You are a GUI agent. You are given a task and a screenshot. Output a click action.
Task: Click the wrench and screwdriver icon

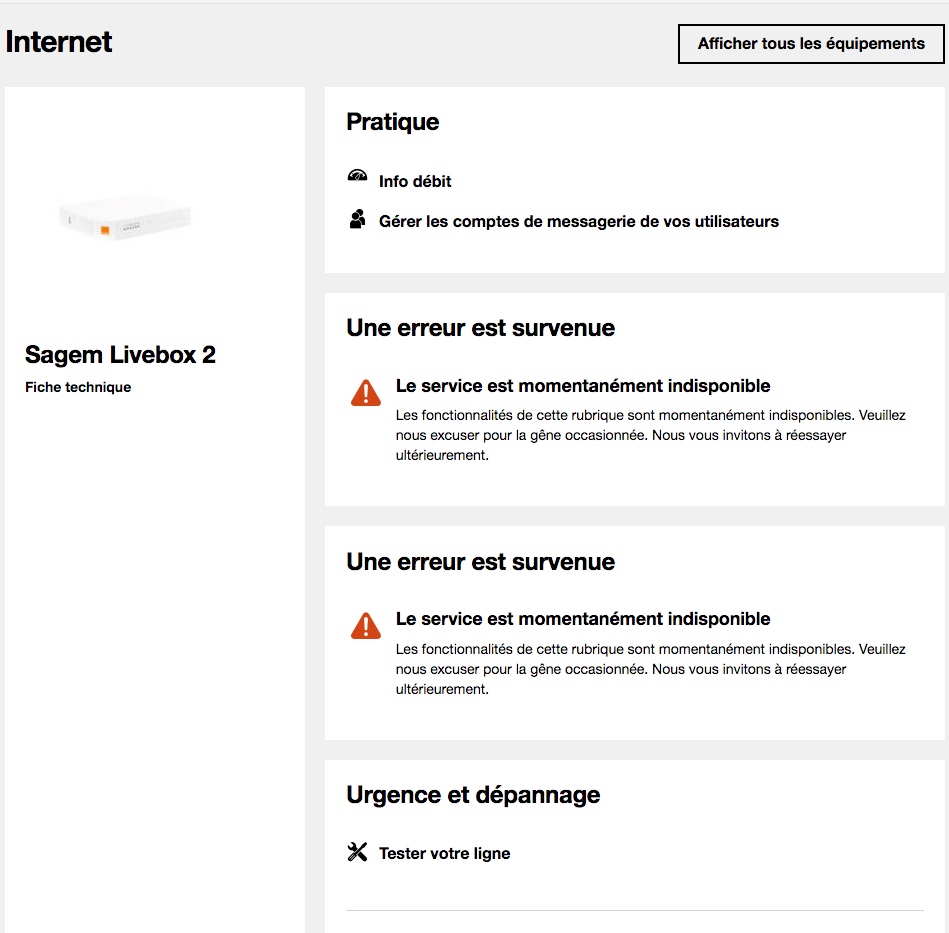coord(357,852)
